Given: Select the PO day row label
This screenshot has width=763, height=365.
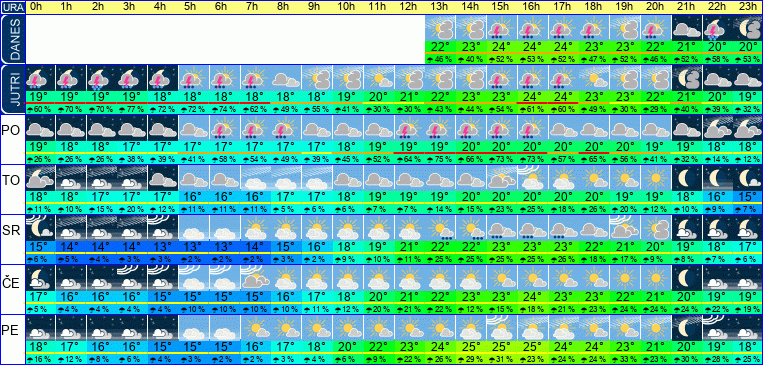Looking at the screenshot, I should [x=11, y=131].
